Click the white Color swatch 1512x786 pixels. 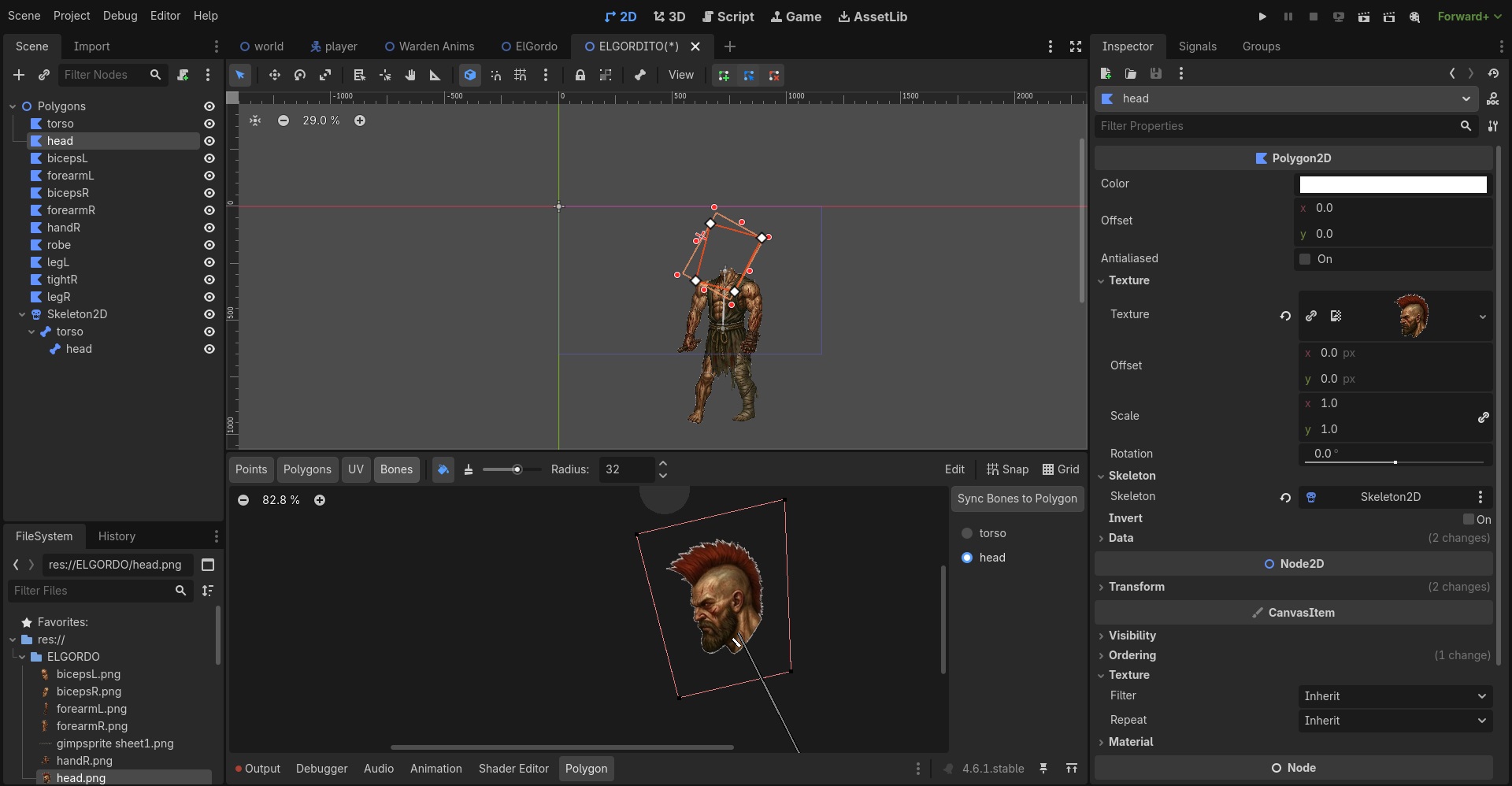click(1392, 184)
